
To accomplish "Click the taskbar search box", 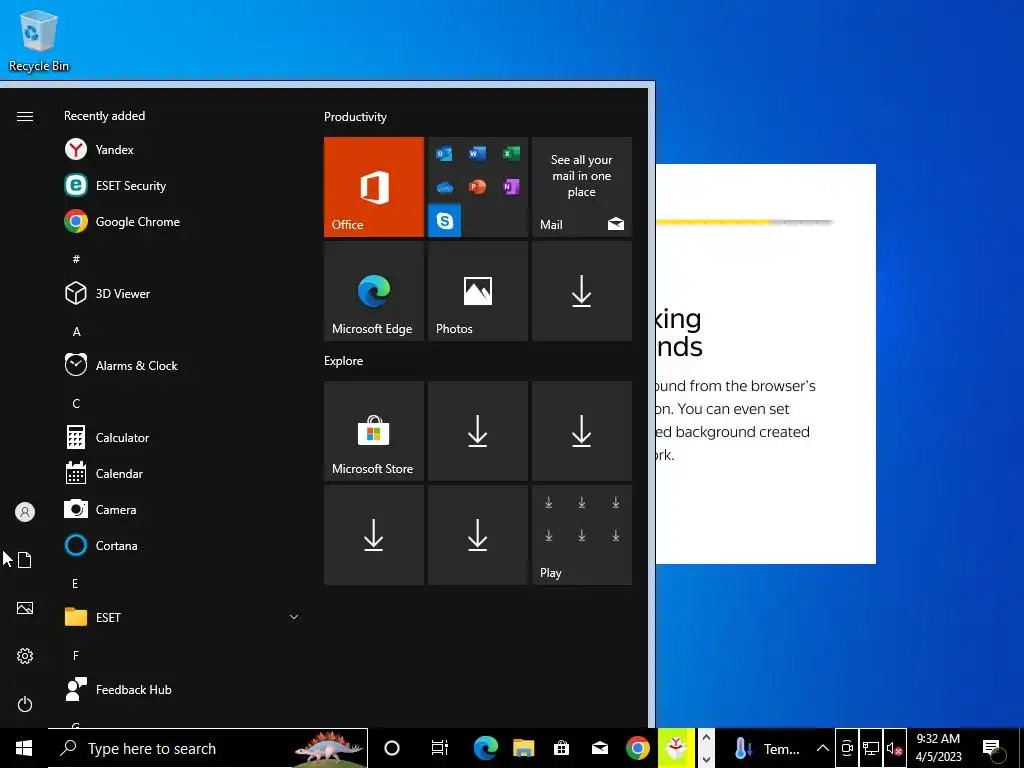I will pos(208,748).
